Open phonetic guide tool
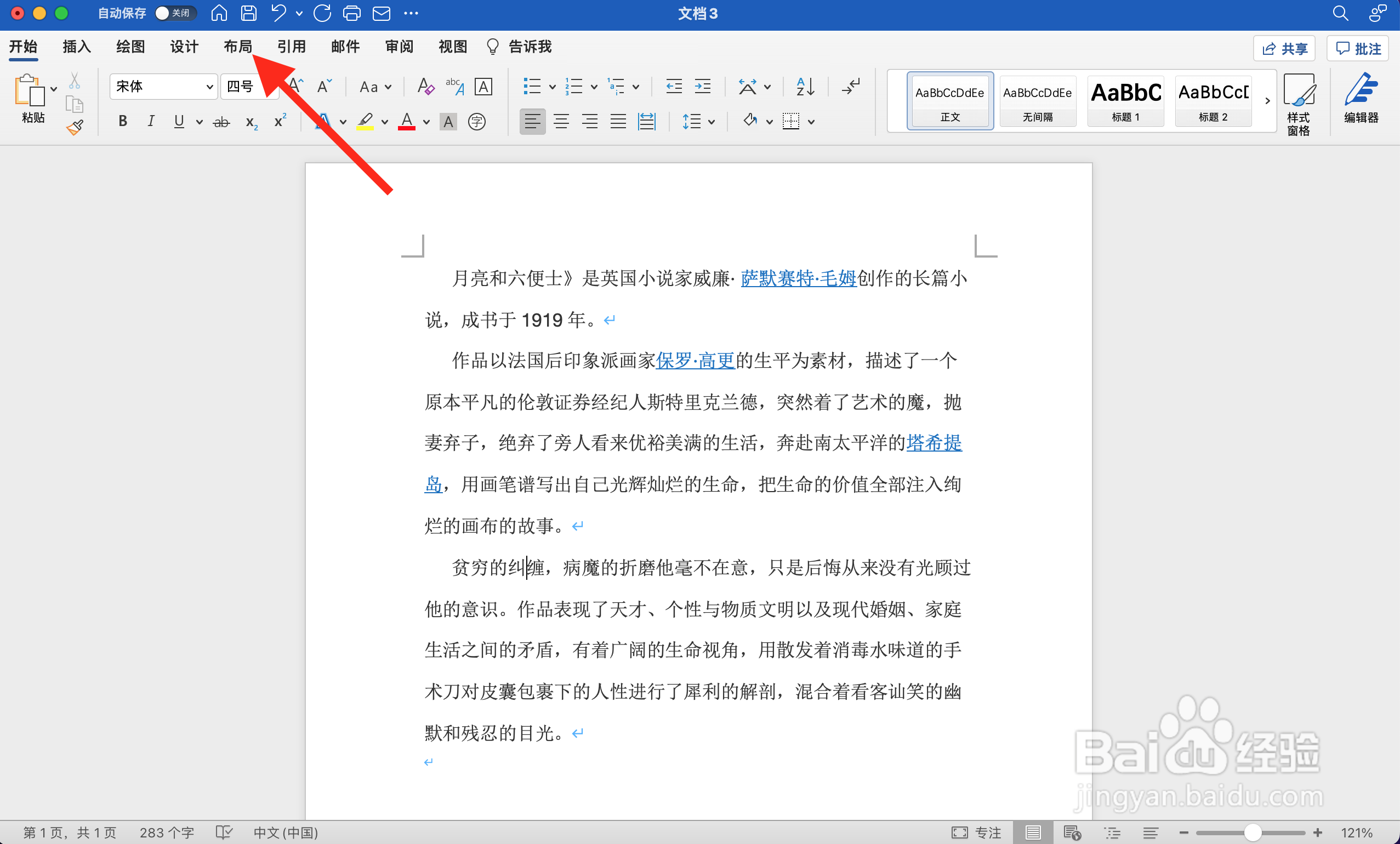The image size is (1400, 844). [454, 87]
